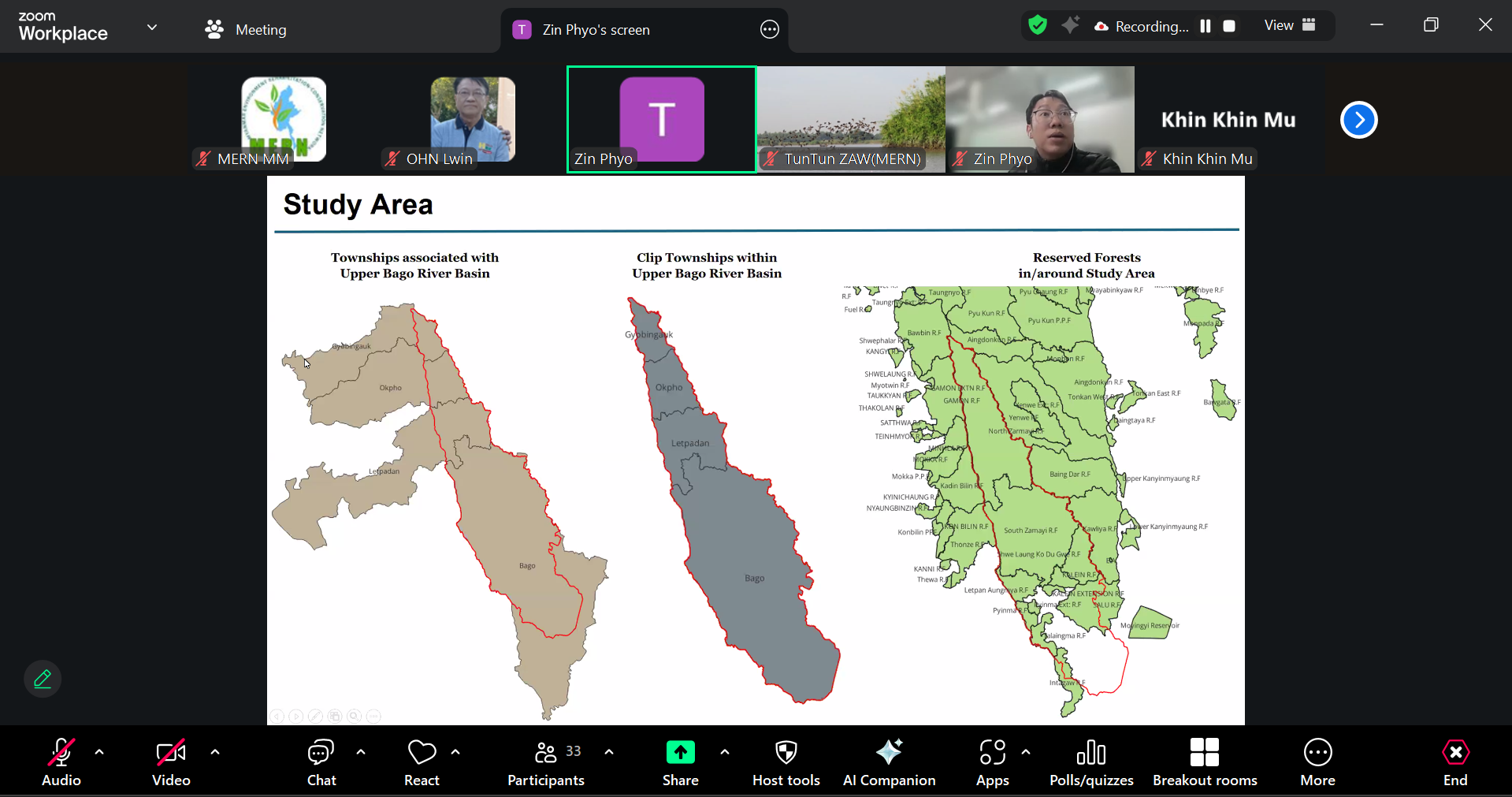Image resolution: width=1512 pixels, height=797 pixels.
Task: Open Polls/quizzes
Action: (x=1091, y=762)
